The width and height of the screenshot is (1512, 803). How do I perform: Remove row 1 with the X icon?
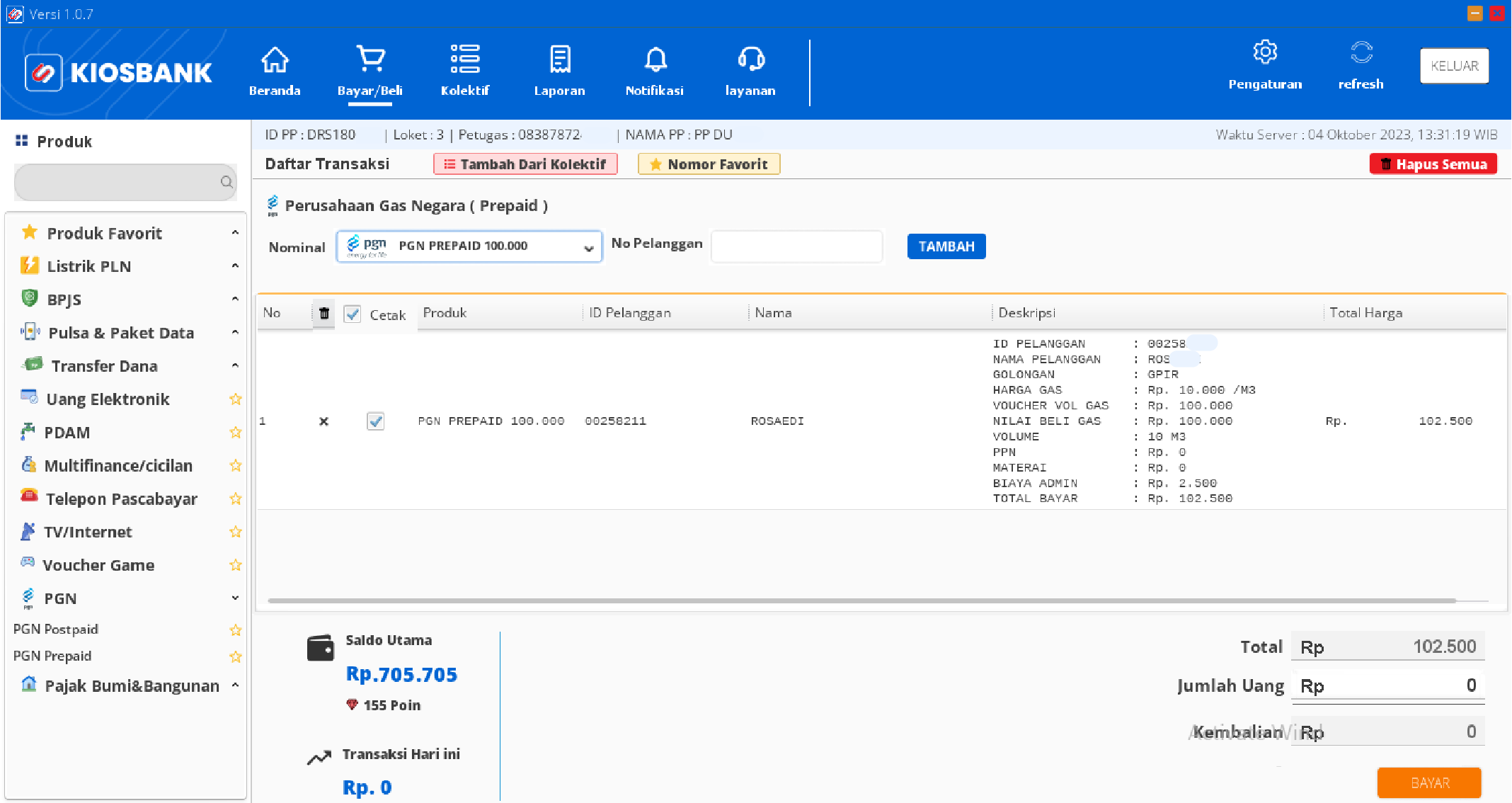click(323, 421)
